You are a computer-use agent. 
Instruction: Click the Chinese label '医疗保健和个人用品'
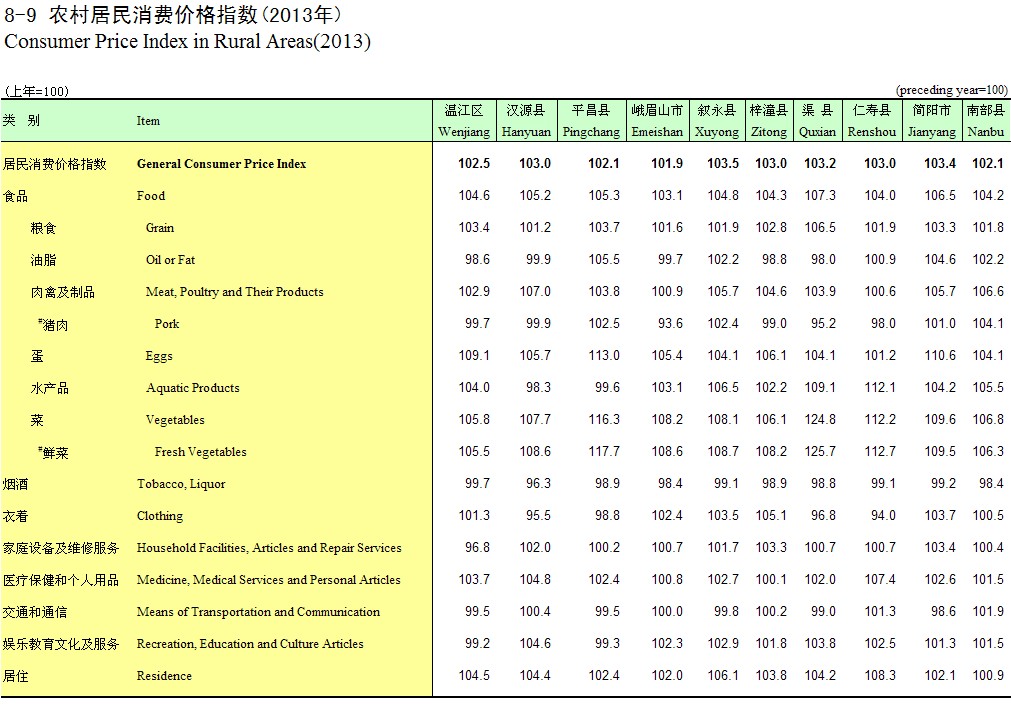point(61,580)
